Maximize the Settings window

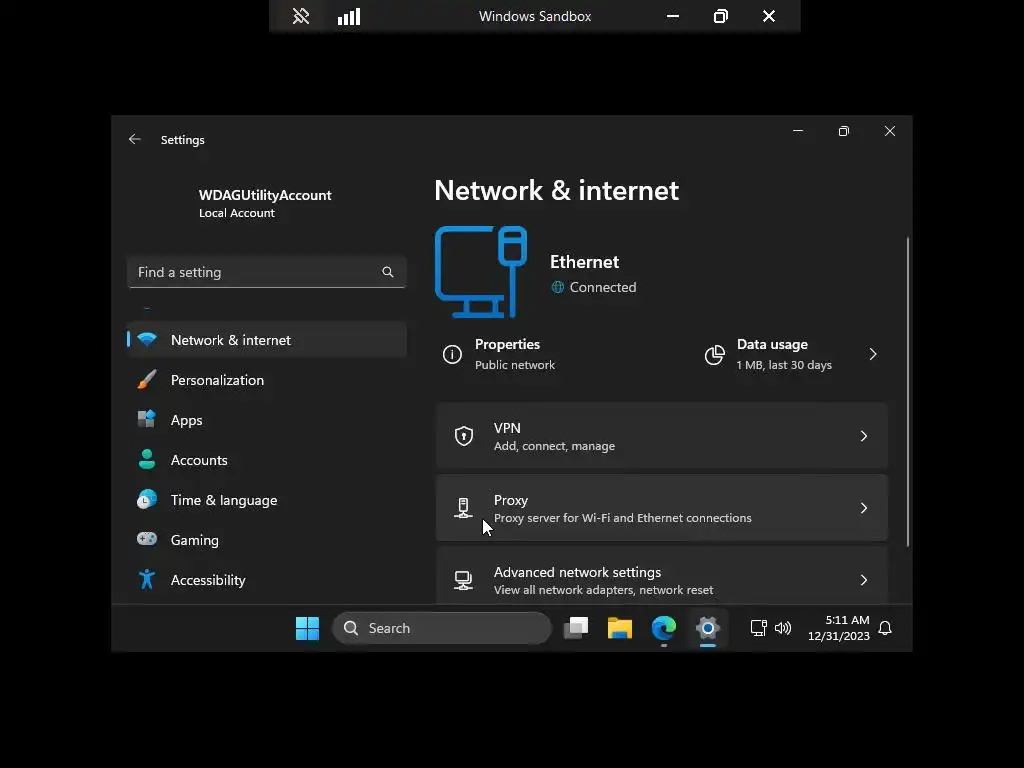[x=844, y=131]
